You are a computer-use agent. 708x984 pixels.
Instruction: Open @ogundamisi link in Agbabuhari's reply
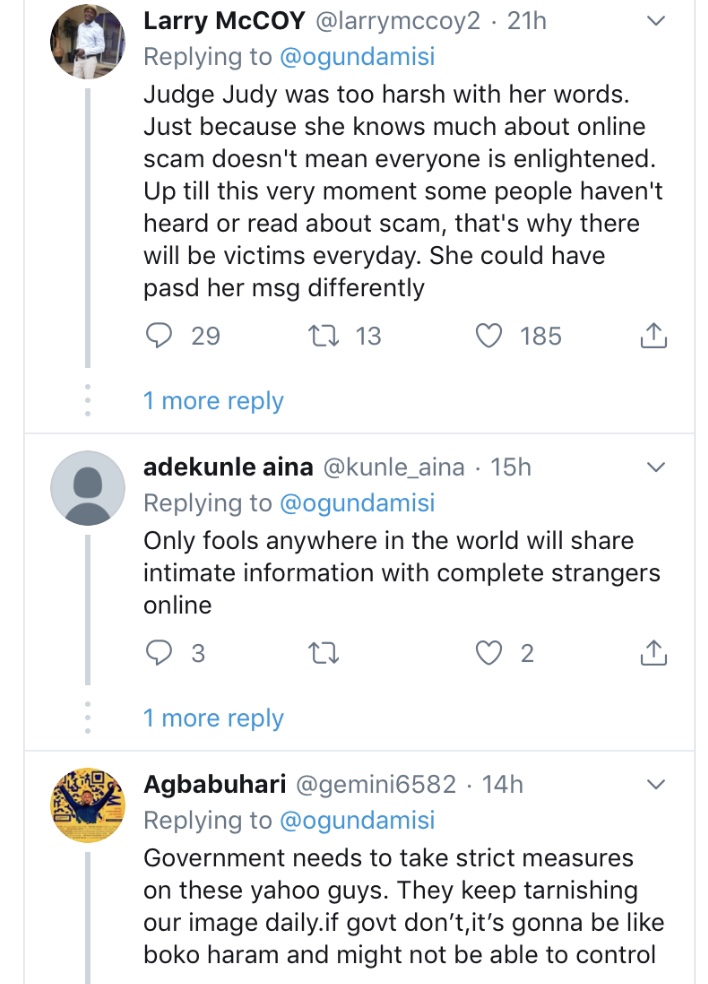coord(357,821)
